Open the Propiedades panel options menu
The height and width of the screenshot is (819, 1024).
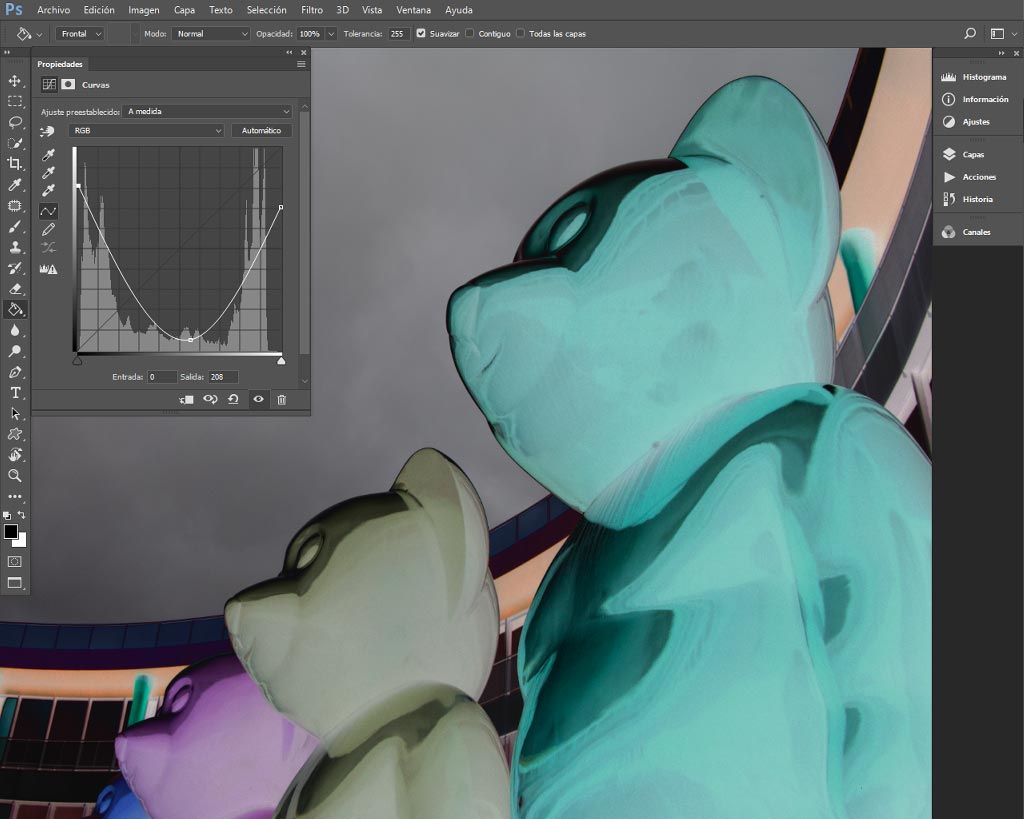(x=301, y=64)
